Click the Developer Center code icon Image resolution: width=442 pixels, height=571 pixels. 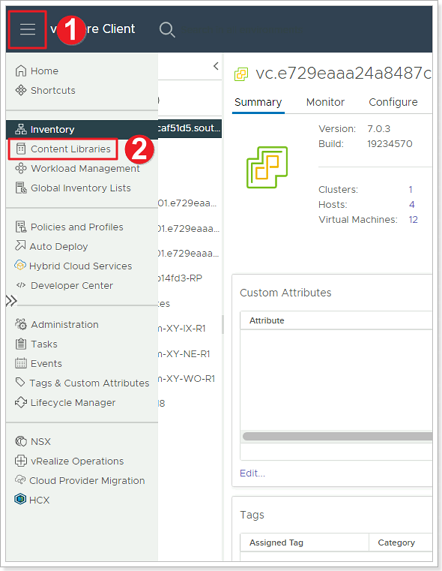coord(21,285)
